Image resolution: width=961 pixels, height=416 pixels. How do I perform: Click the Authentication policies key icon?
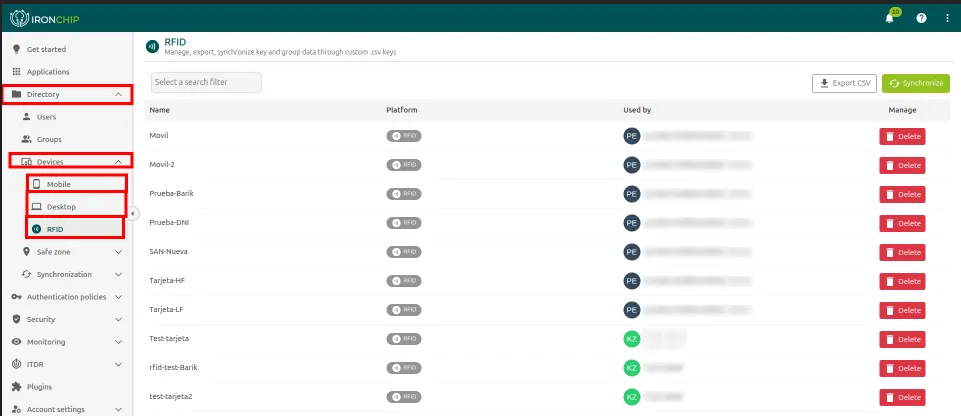17,297
